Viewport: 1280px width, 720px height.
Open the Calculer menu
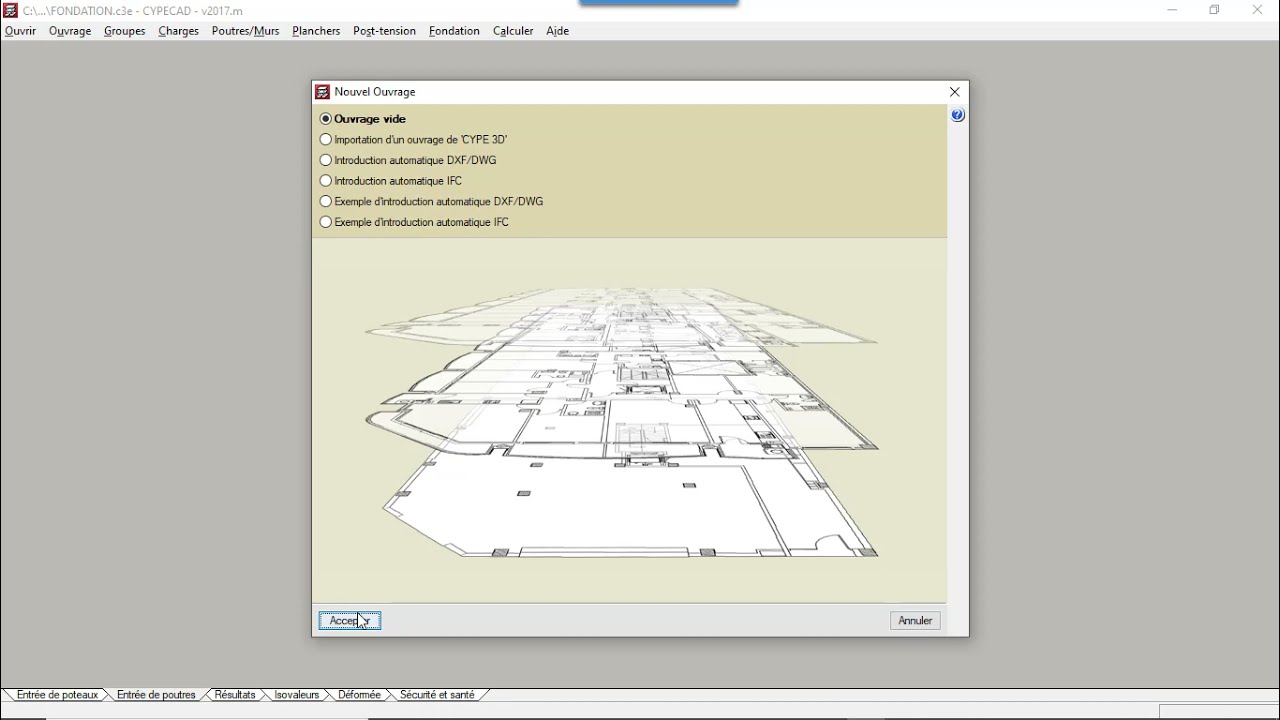coord(513,31)
